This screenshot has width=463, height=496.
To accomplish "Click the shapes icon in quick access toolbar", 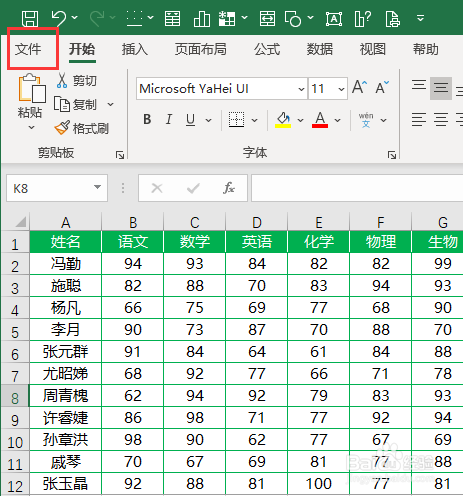I will click(x=293, y=18).
